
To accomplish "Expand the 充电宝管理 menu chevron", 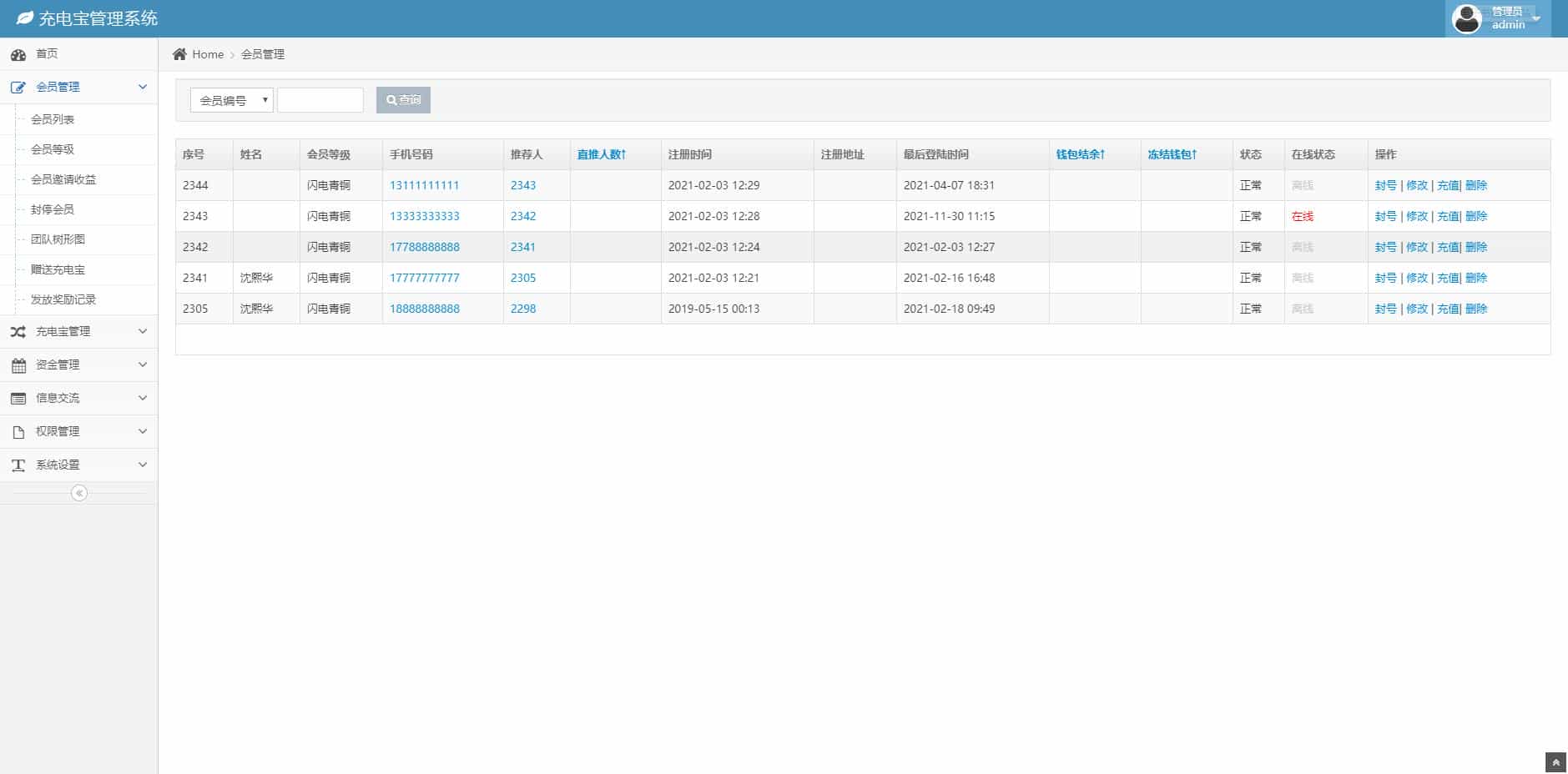I will tap(143, 331).
